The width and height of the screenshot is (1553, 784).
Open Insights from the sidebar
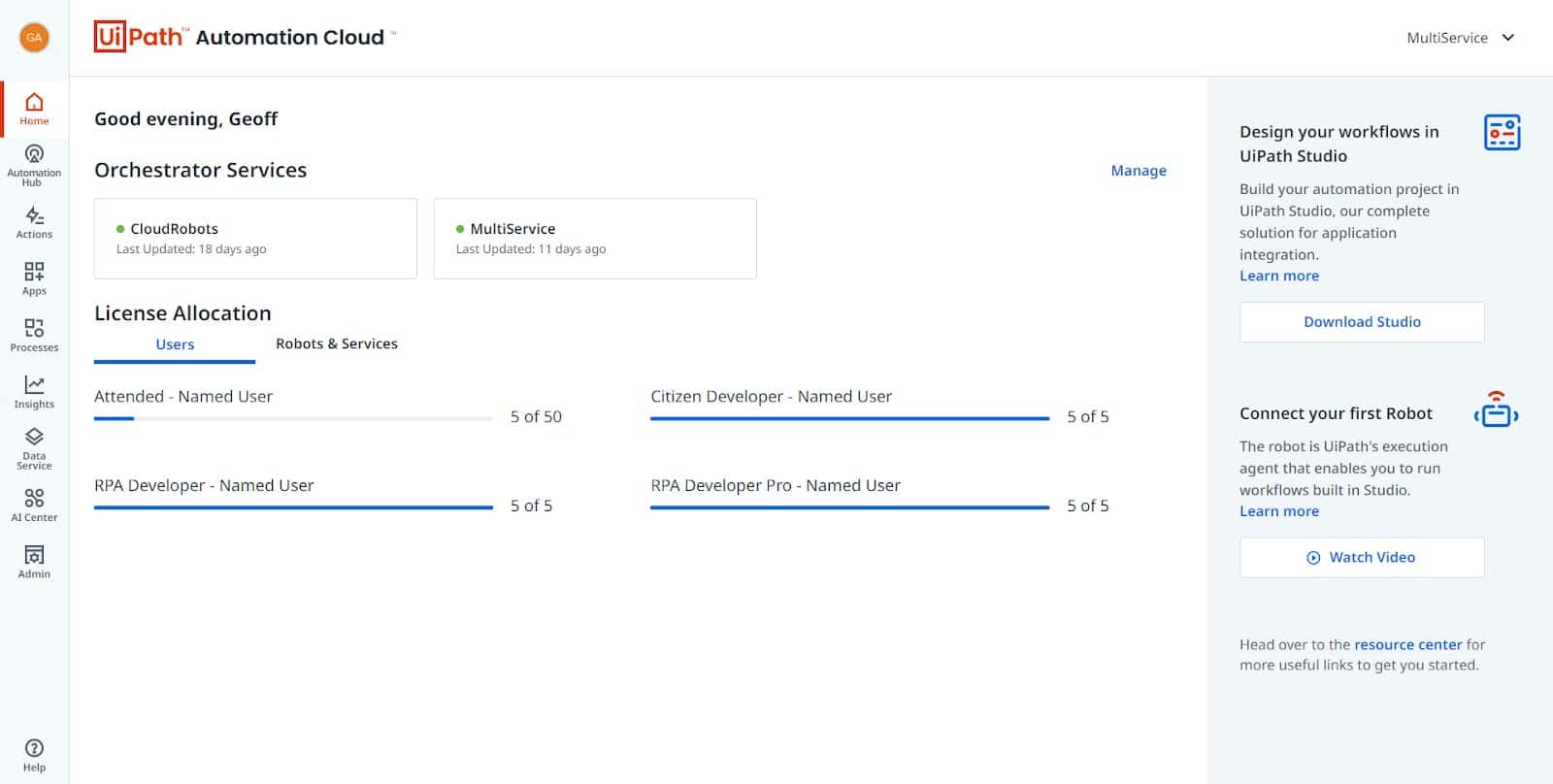tap(34, 392)
